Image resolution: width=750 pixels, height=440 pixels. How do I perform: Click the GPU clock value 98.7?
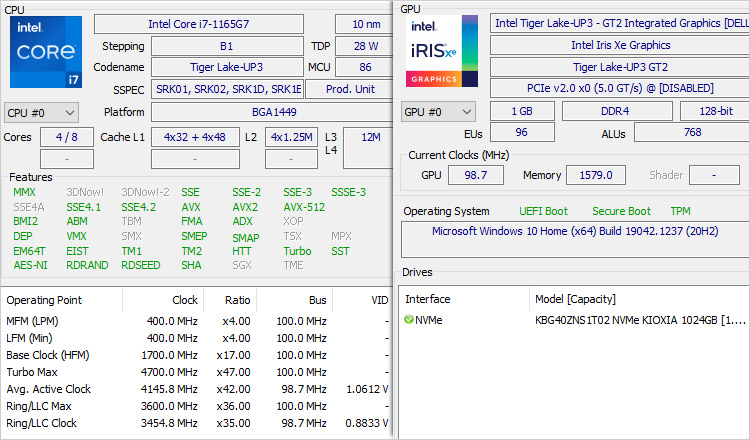click(x=475, y=175)
